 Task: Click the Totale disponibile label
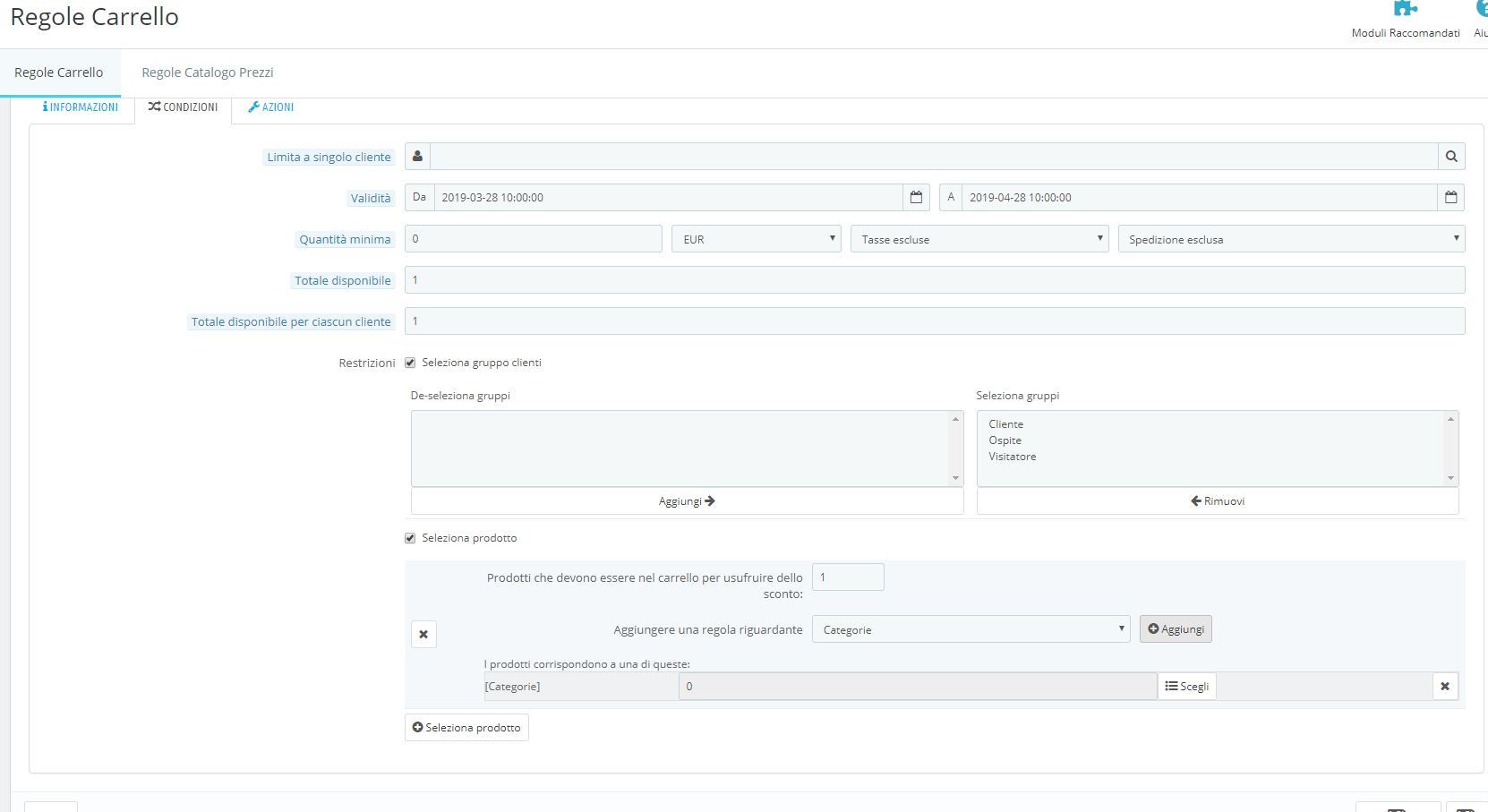tap(343, 281)
